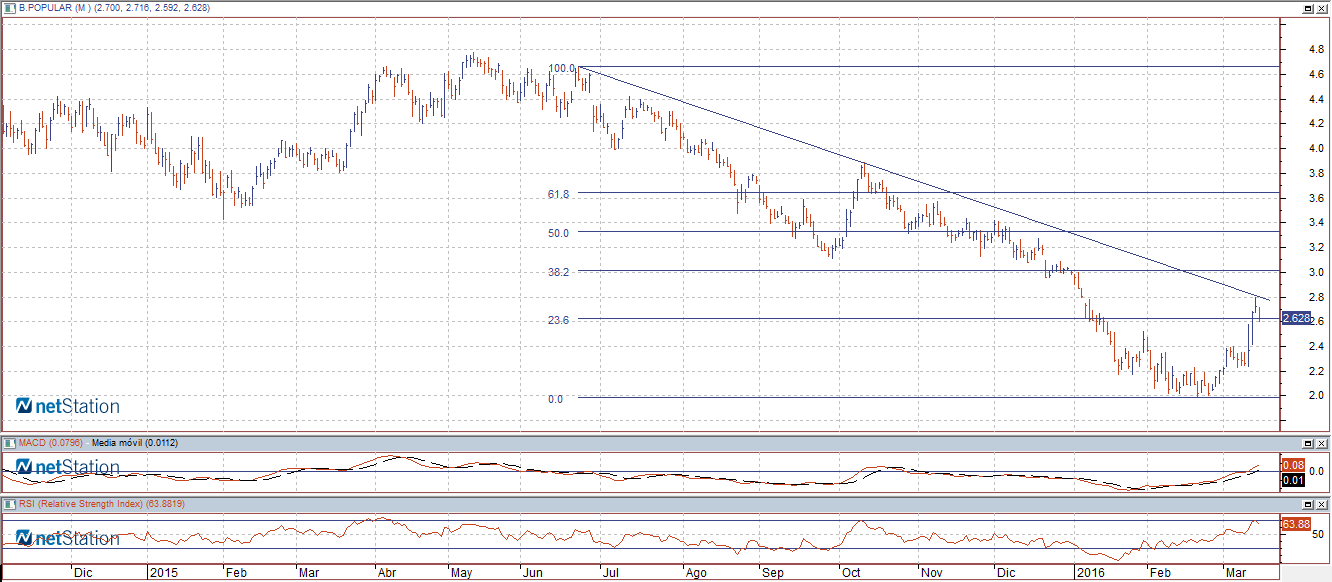Click the netStation logo in price chart
Viewport: 1332px width, 582px height.
tap(68, 406)
